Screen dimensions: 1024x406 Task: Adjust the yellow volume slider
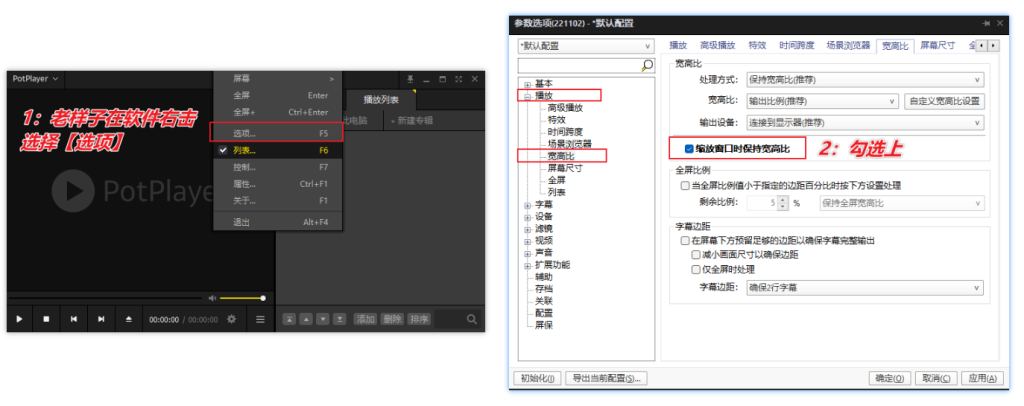pos(242,298)
